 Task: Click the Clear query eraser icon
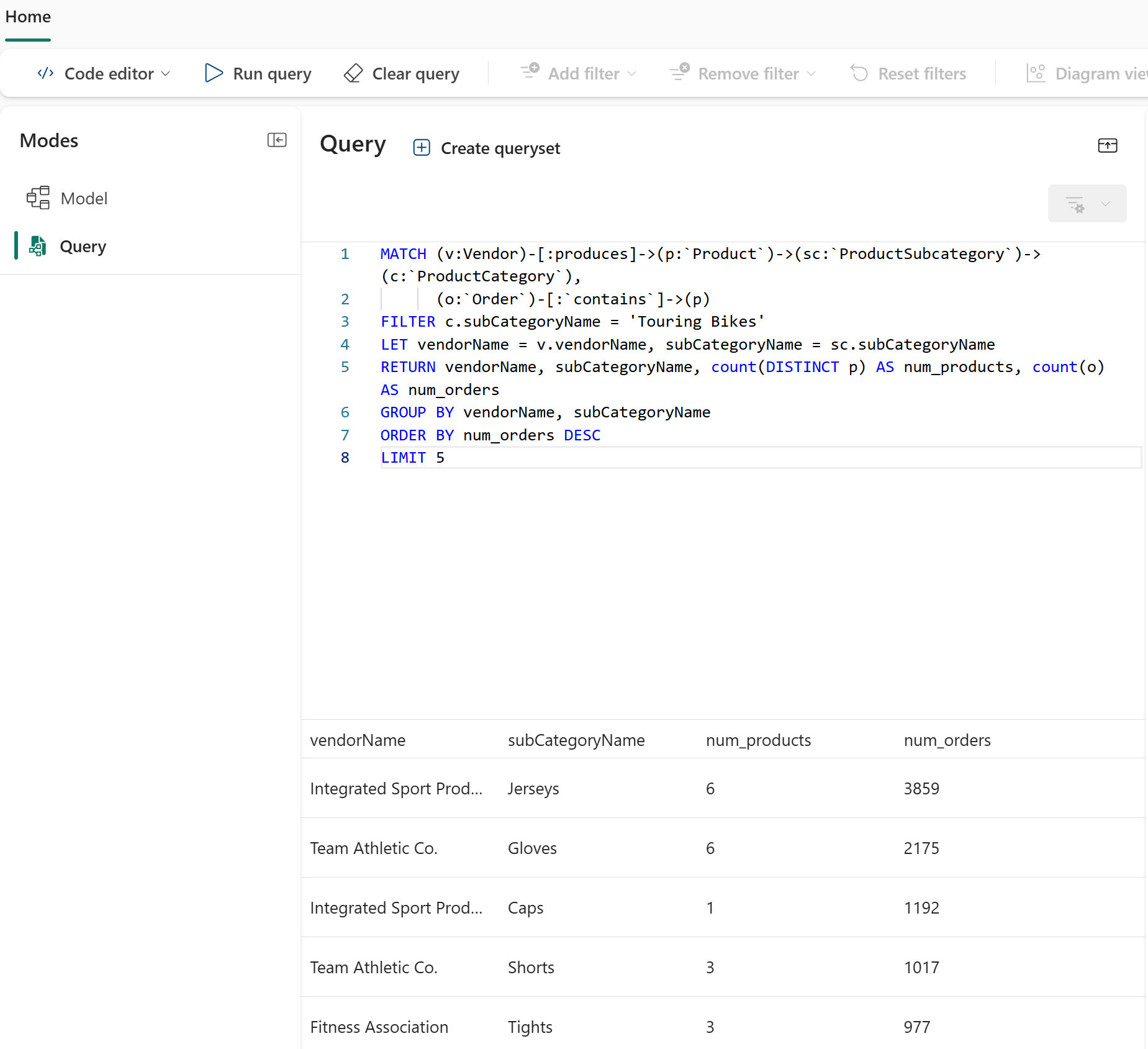pyautogui.click(x=353, y=73)
